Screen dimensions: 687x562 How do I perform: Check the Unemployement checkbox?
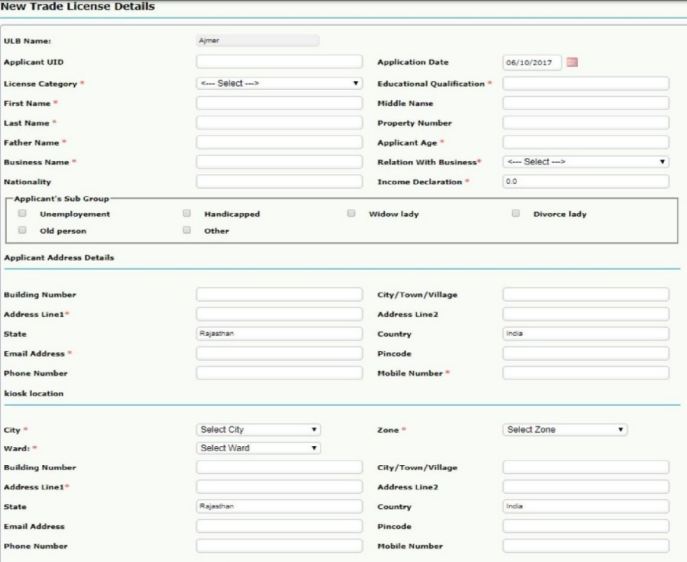pos(22,214)
